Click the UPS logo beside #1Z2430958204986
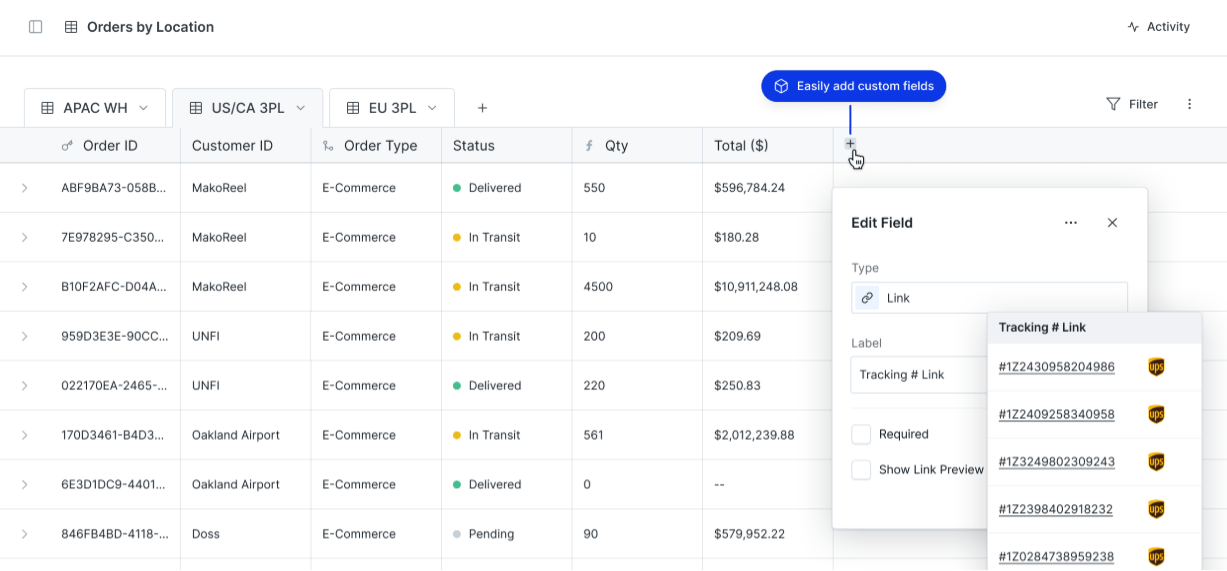This screenshot has height=571, width=1227. [x=1156, y=367]
